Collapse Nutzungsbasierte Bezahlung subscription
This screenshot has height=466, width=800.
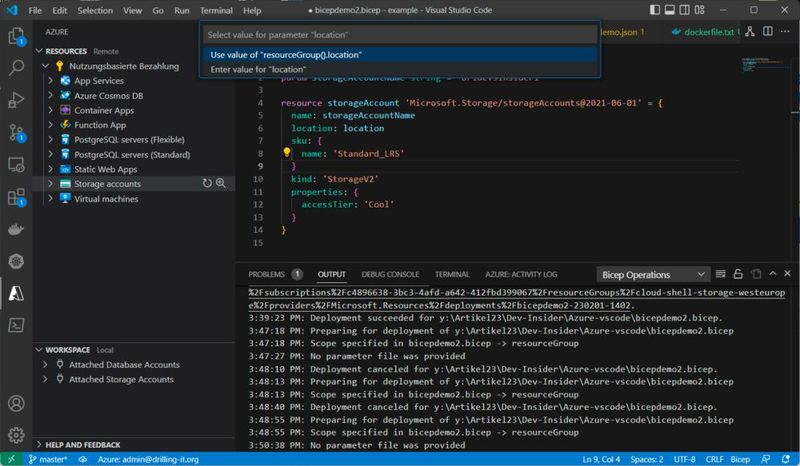pyautogui.click(x=45, y=66)
